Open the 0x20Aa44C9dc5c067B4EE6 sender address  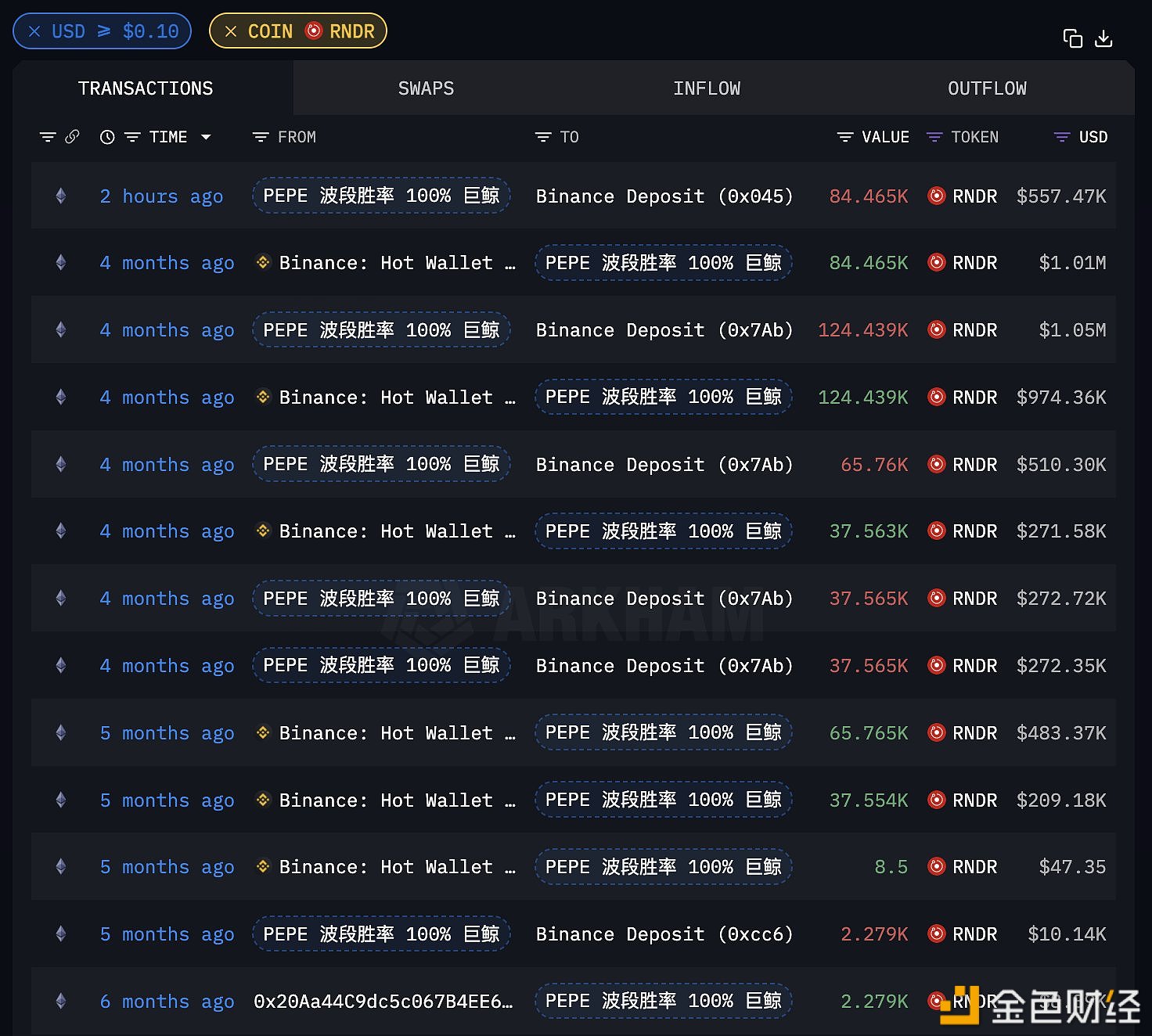click(x=383, y=1002)
